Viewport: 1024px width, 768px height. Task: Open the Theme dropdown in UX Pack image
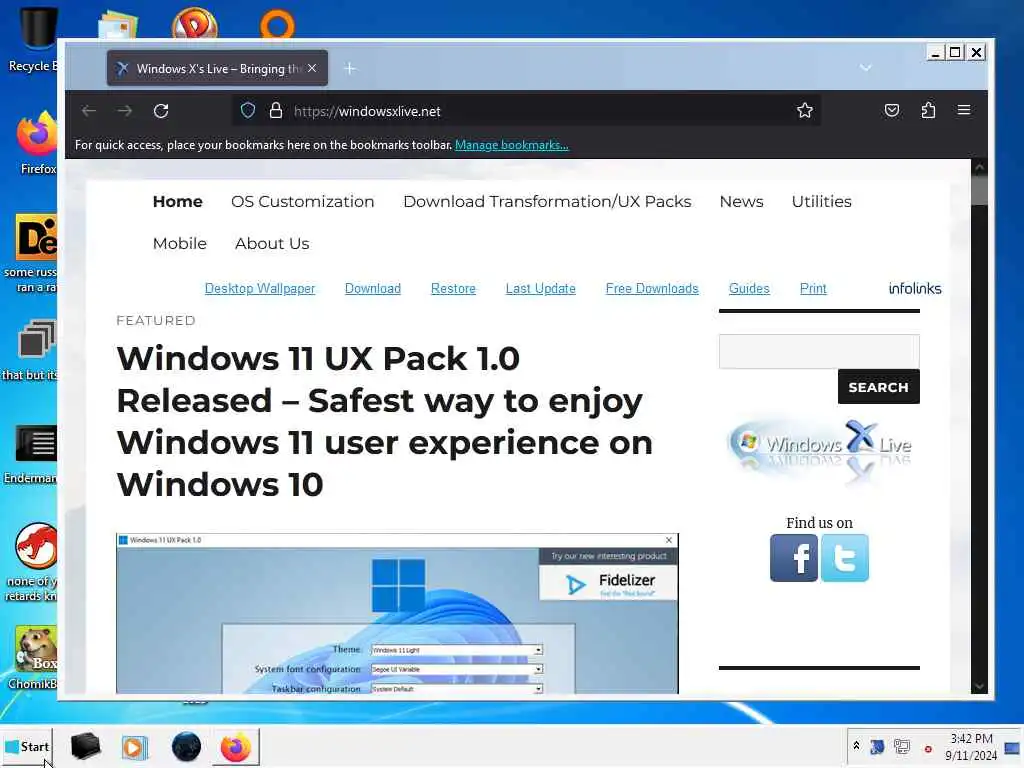pos(456,650)
